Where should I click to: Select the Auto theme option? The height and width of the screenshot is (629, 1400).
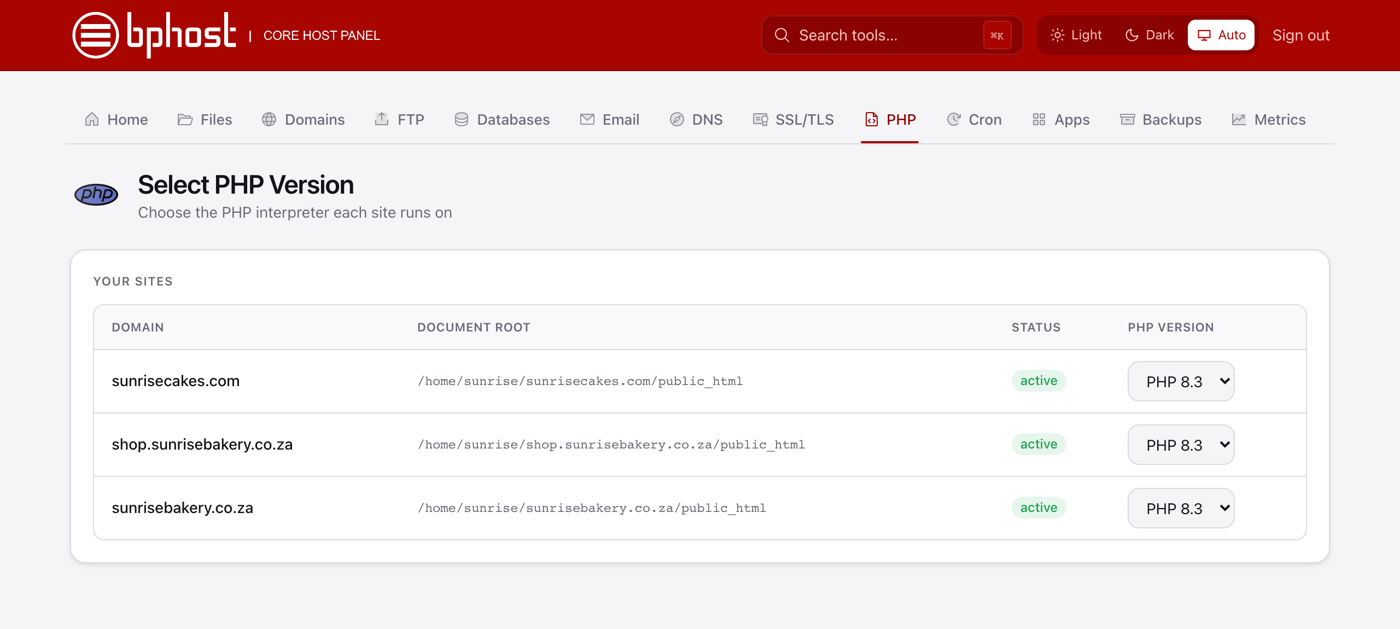pos(1221,35)
